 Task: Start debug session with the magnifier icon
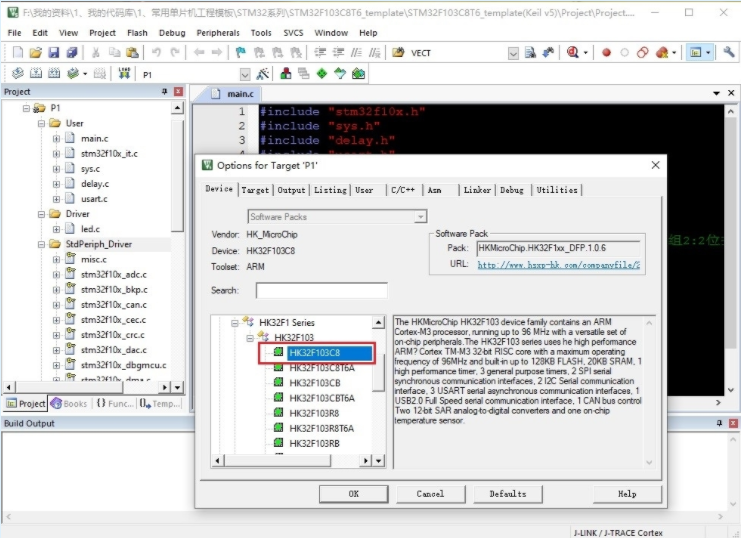point(574,52)
